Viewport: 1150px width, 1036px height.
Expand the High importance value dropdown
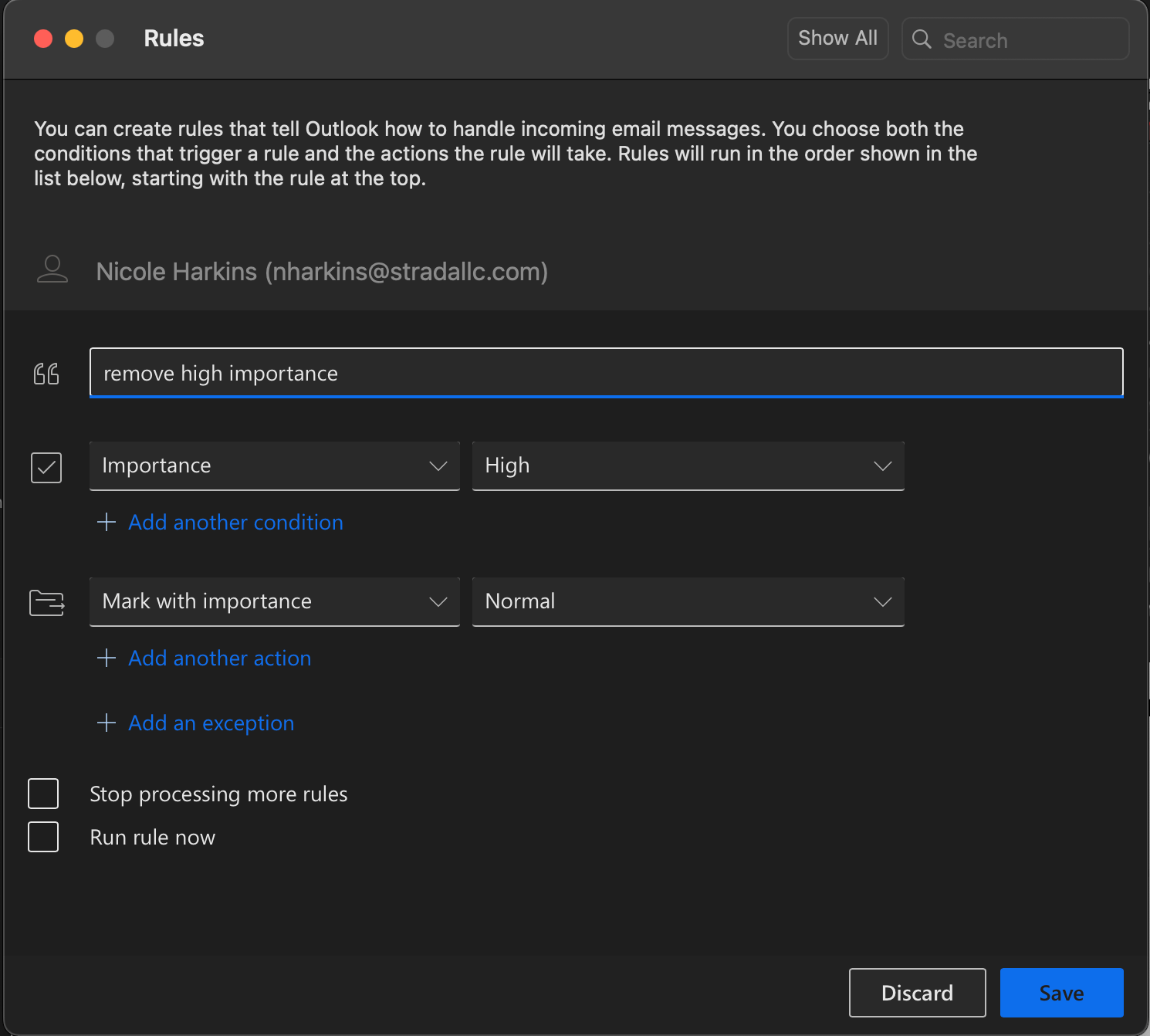coord(688,466)
